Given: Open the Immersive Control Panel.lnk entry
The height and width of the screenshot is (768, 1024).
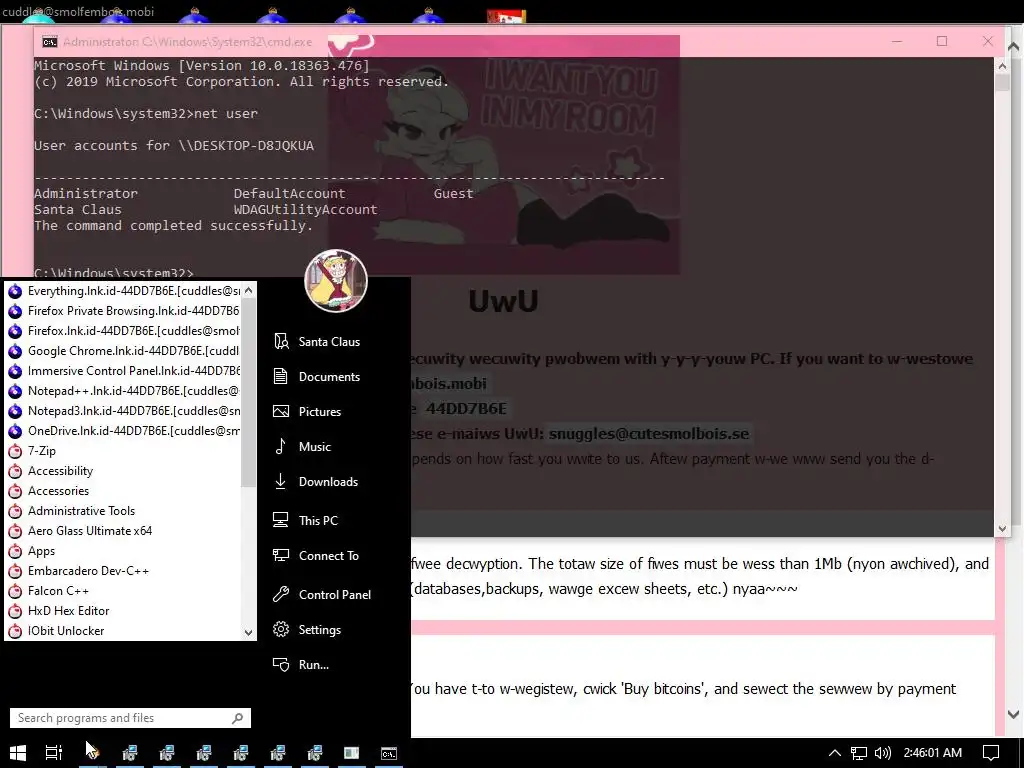Looking at the screenshot, I should click(124, 371).
